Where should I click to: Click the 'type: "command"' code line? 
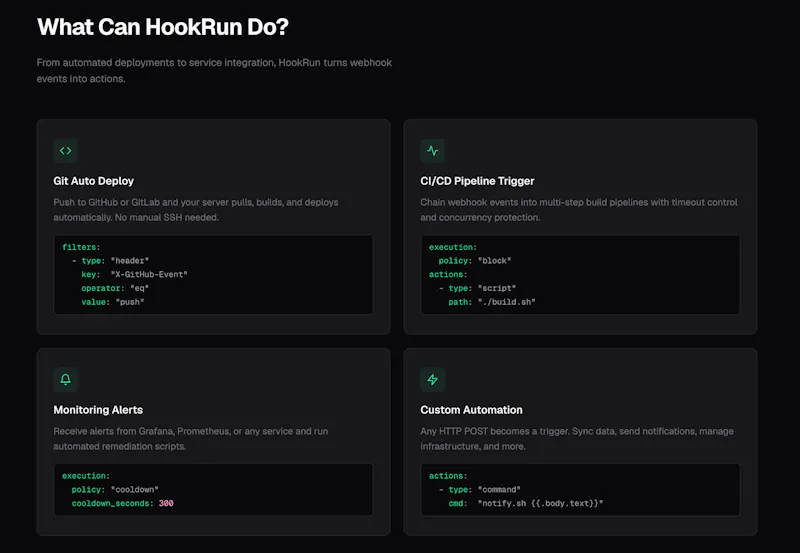pyautogui.click(x=480, y=490)
